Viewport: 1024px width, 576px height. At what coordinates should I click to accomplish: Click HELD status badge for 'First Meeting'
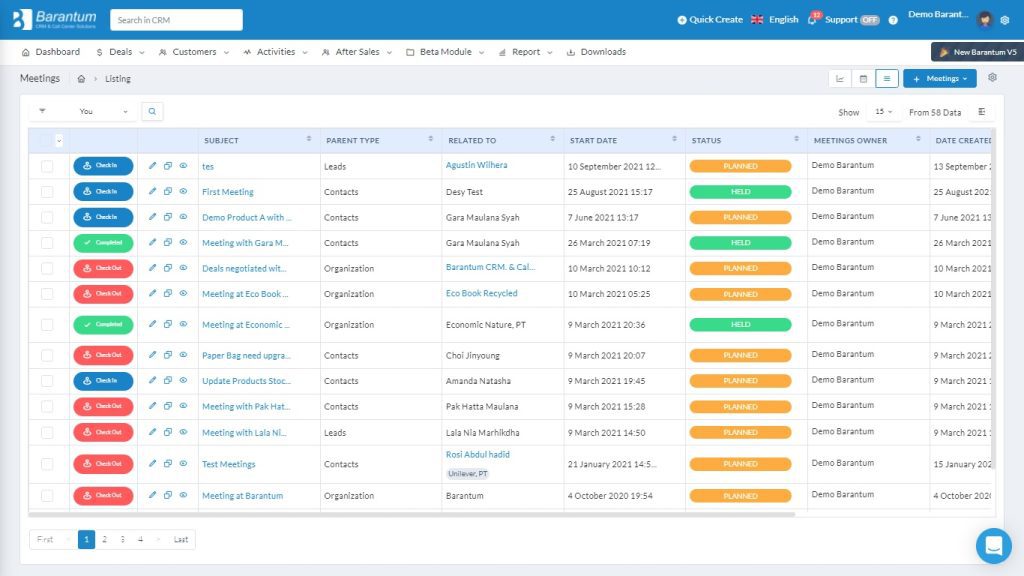pos(741,192)
